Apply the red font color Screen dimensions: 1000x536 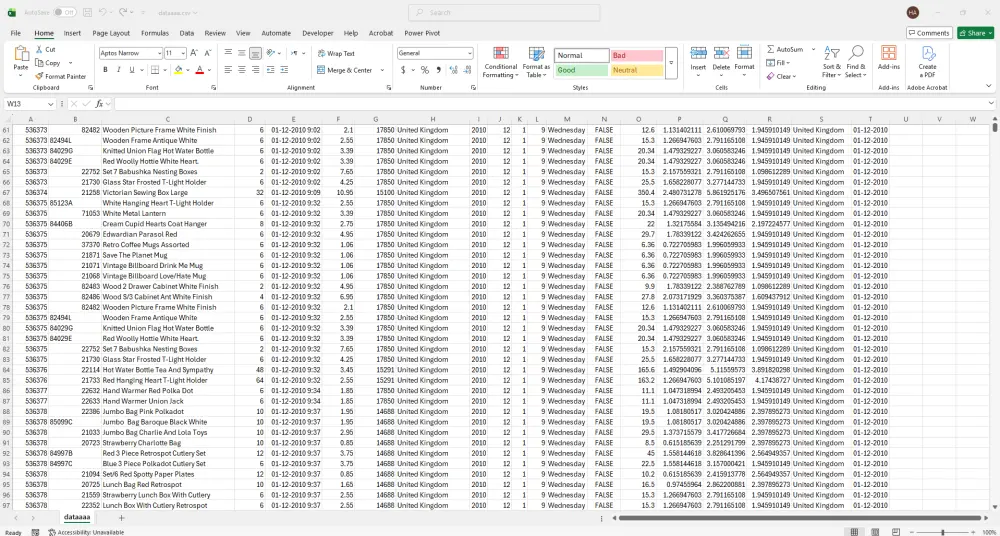[200, 70]
